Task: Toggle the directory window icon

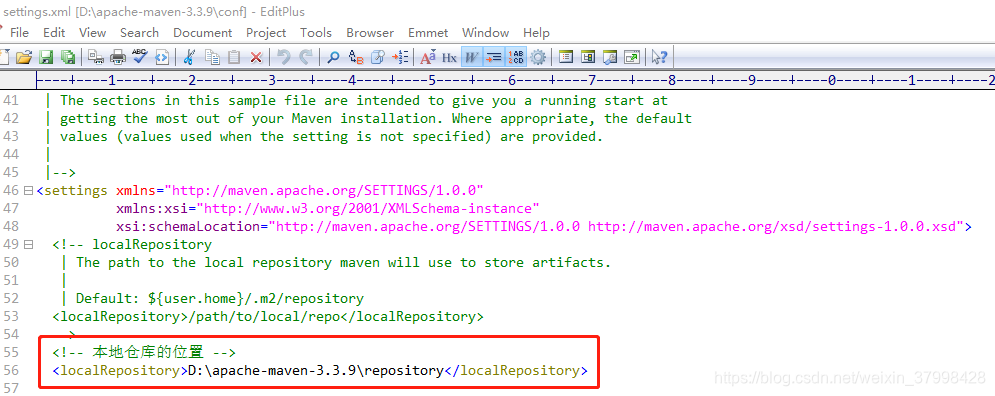Action: tap(588, 57)
